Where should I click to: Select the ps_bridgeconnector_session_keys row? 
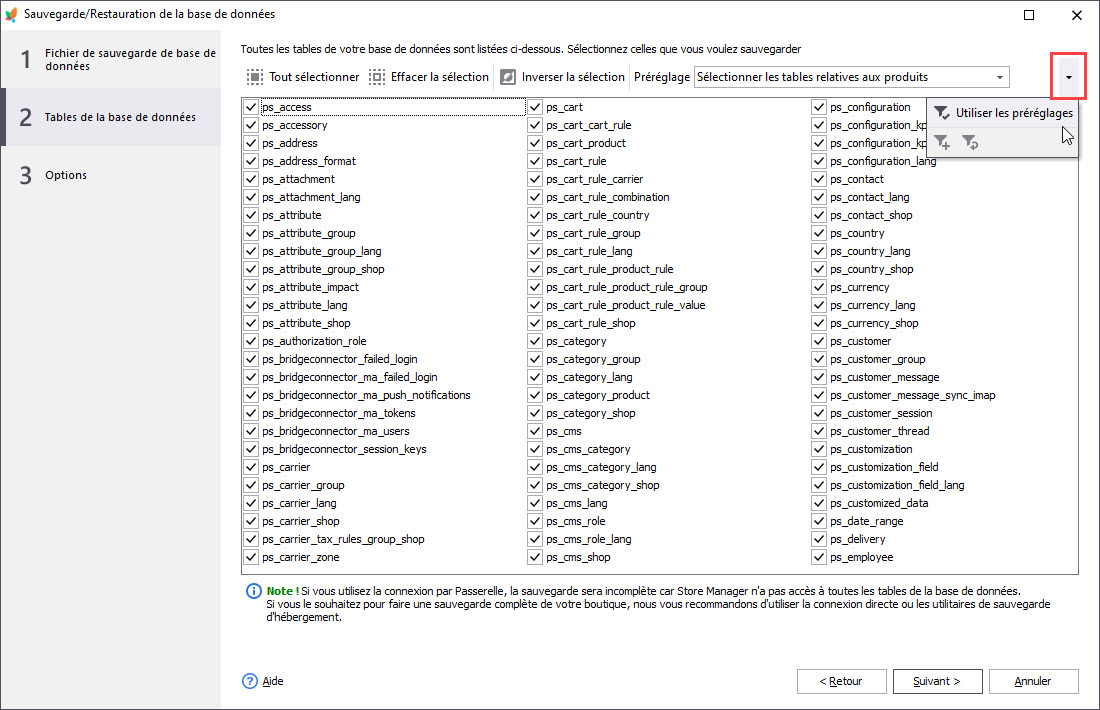[x=344, y=449]
